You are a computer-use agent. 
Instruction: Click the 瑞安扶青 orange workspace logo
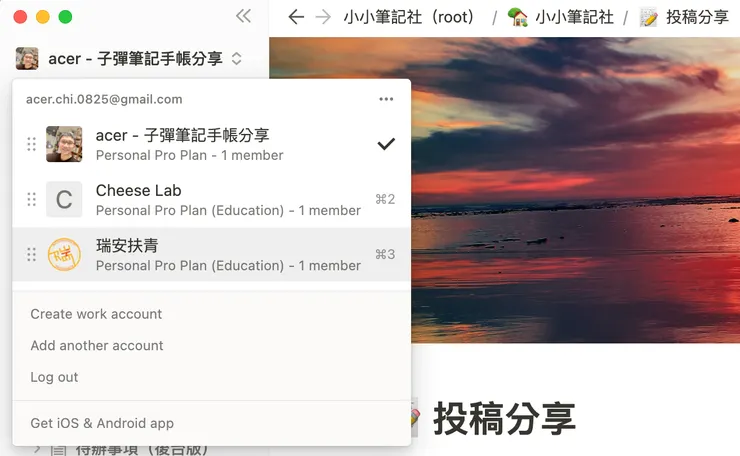64,254
